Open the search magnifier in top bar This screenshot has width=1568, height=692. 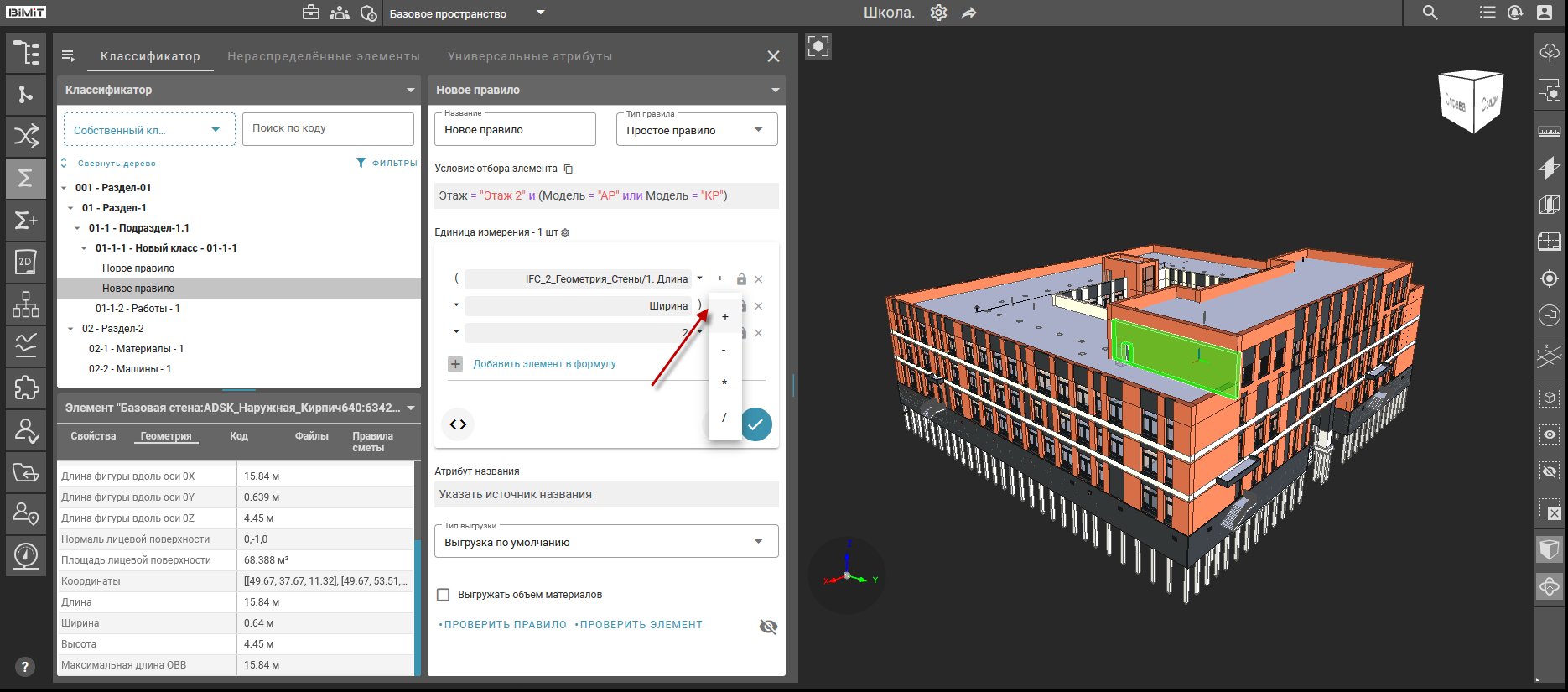[1430, 13]
